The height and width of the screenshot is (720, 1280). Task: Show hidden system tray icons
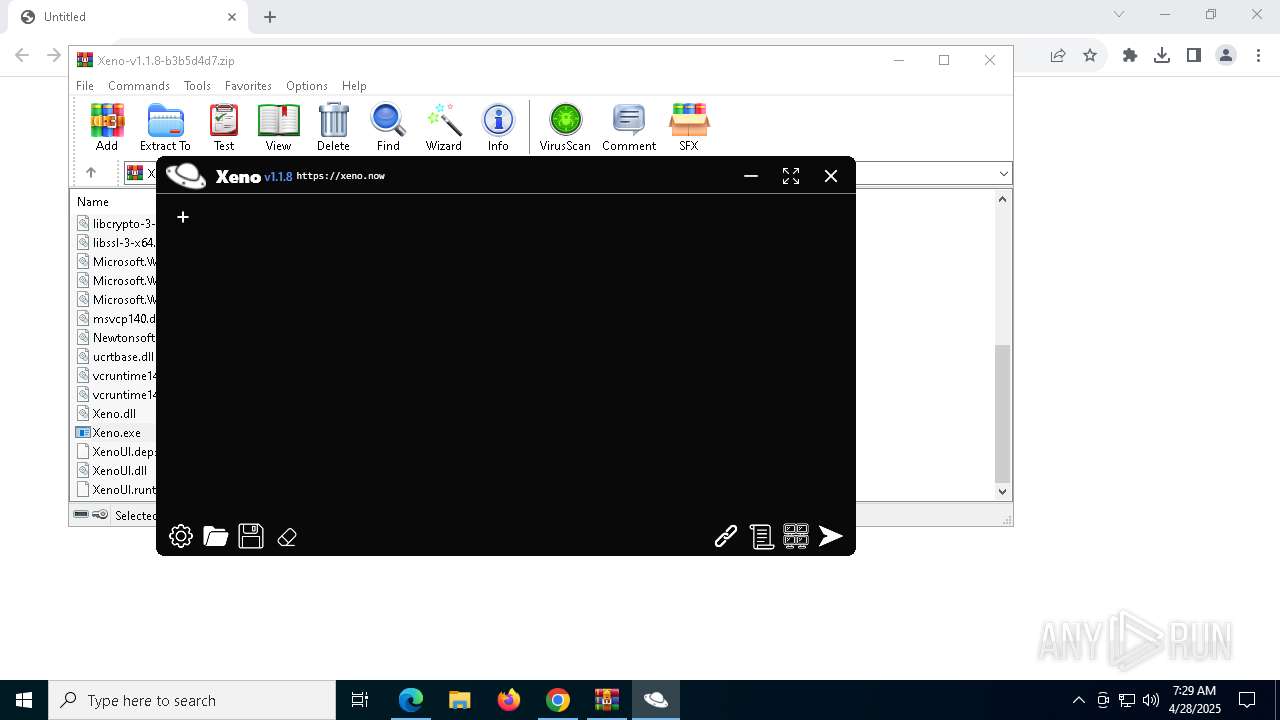pyautogui.click(x=1079, y=700)
